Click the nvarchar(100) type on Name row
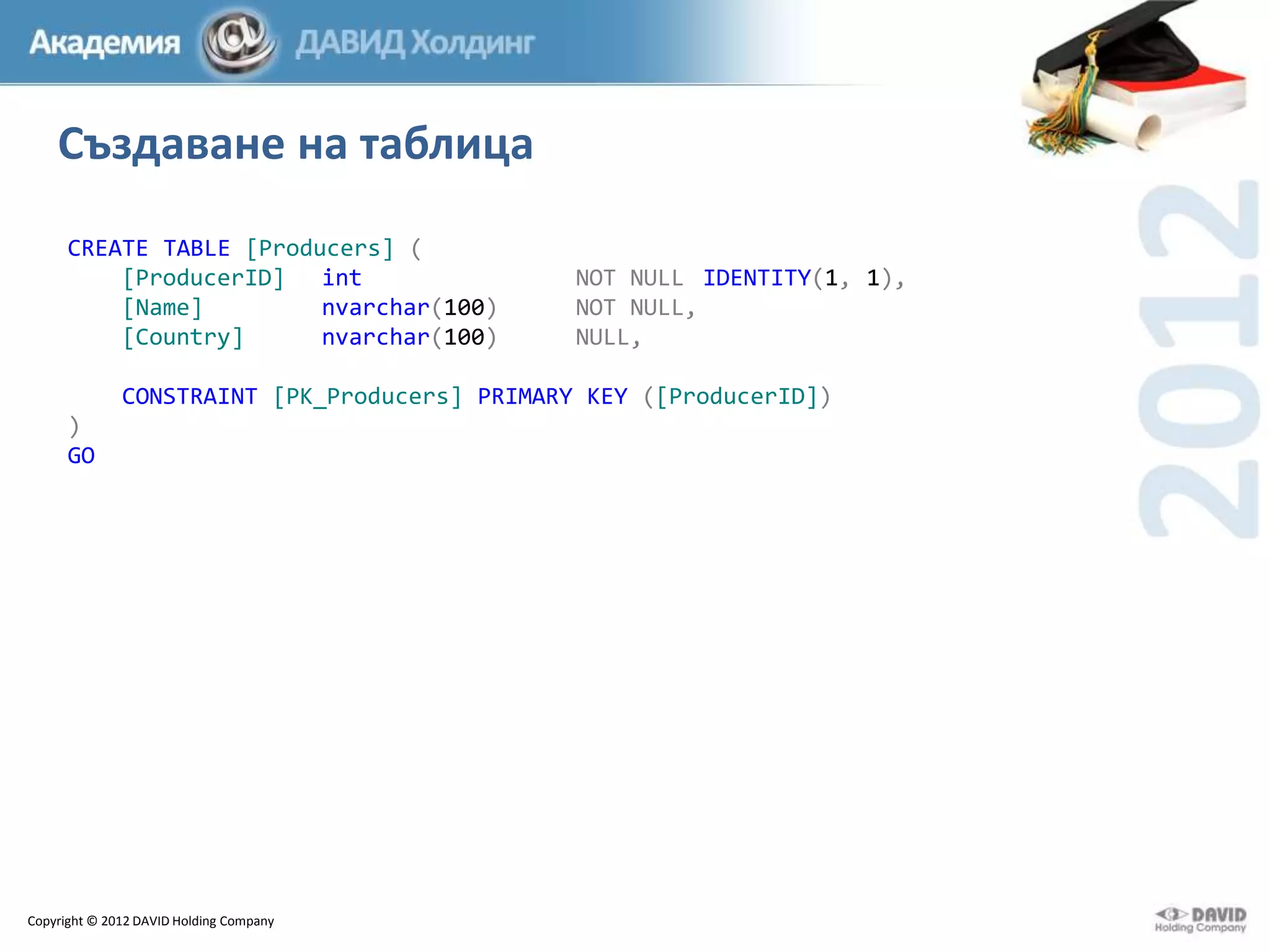This screenshot has height=952, width=1270. tap(409, 307)
